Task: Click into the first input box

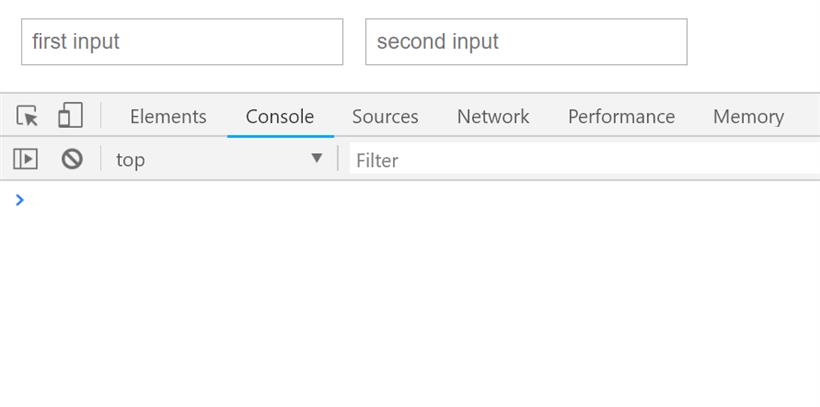Action: pos(182,42)
